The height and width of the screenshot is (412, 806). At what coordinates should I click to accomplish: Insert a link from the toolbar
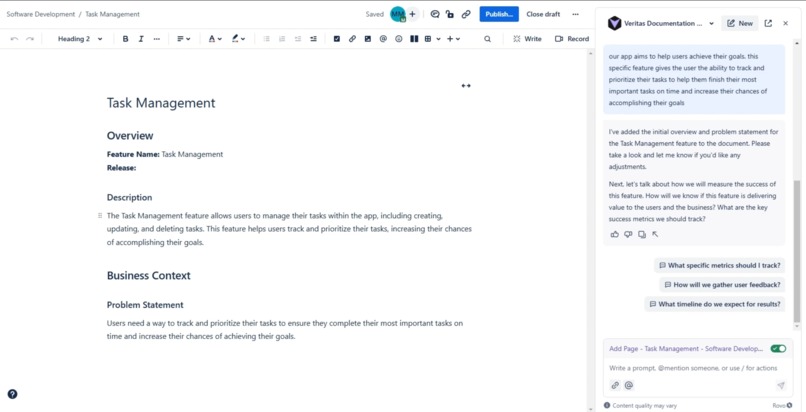click(352, 39)
